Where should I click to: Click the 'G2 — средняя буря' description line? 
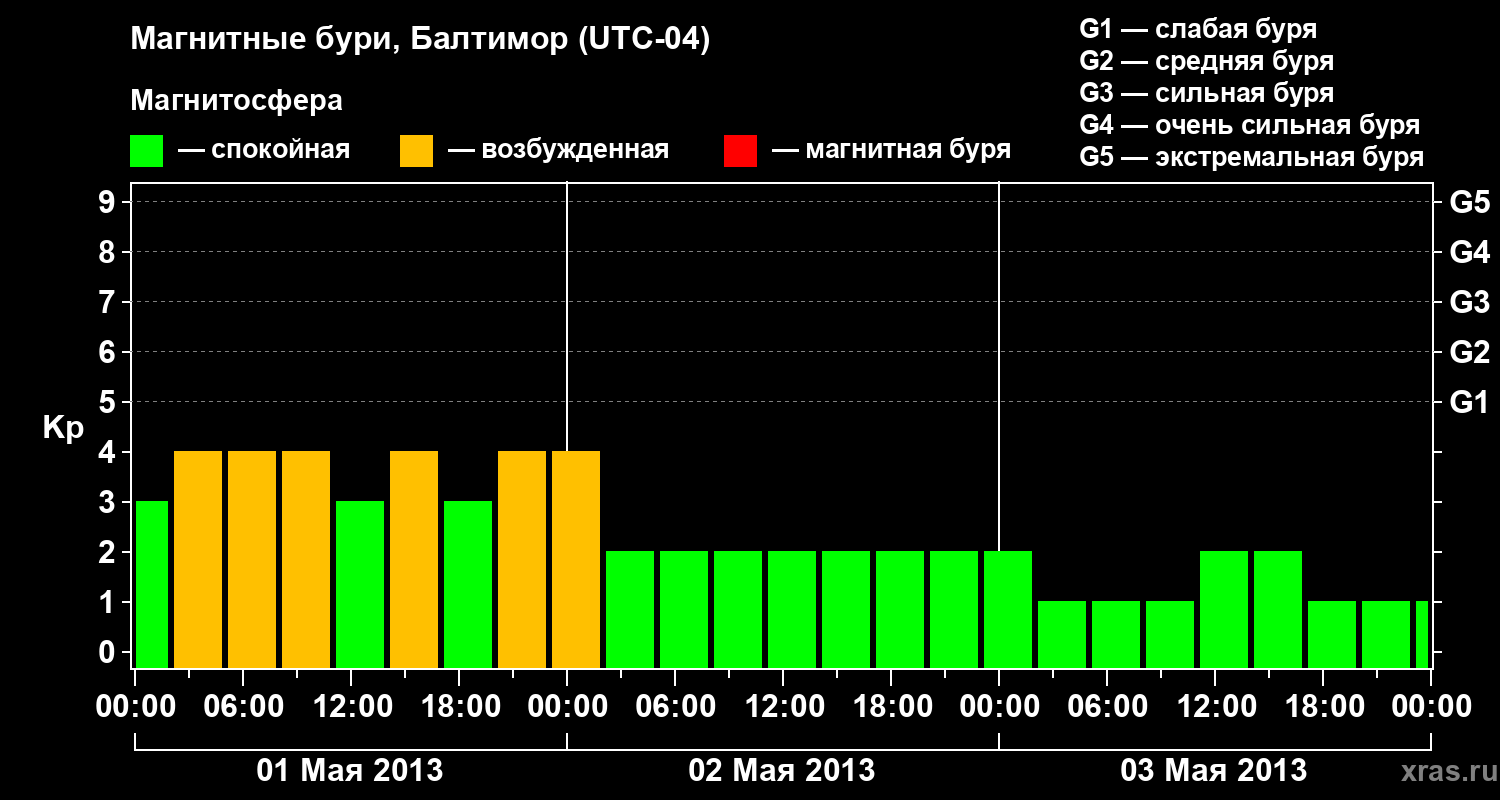1207,61
